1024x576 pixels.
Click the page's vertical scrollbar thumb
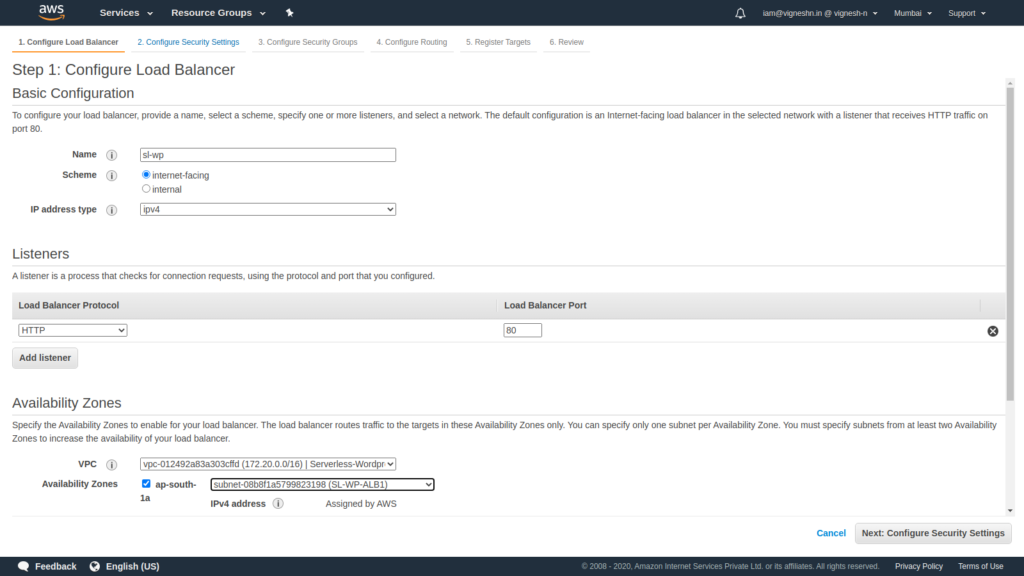[1010, 243]
